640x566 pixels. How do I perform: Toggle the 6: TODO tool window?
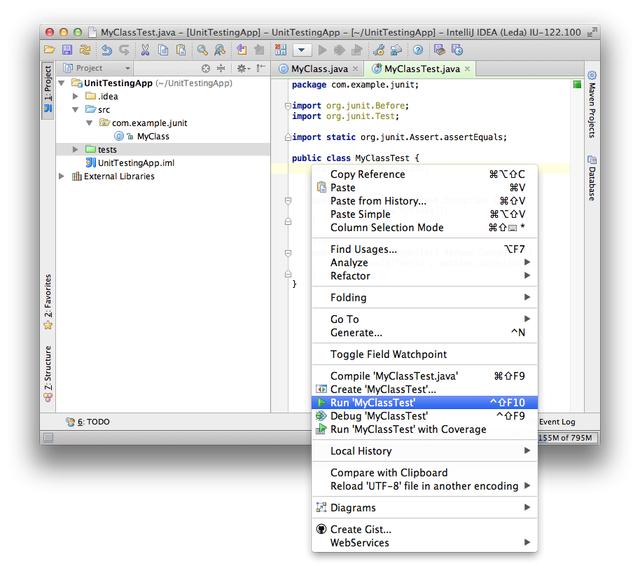(88, 422)
